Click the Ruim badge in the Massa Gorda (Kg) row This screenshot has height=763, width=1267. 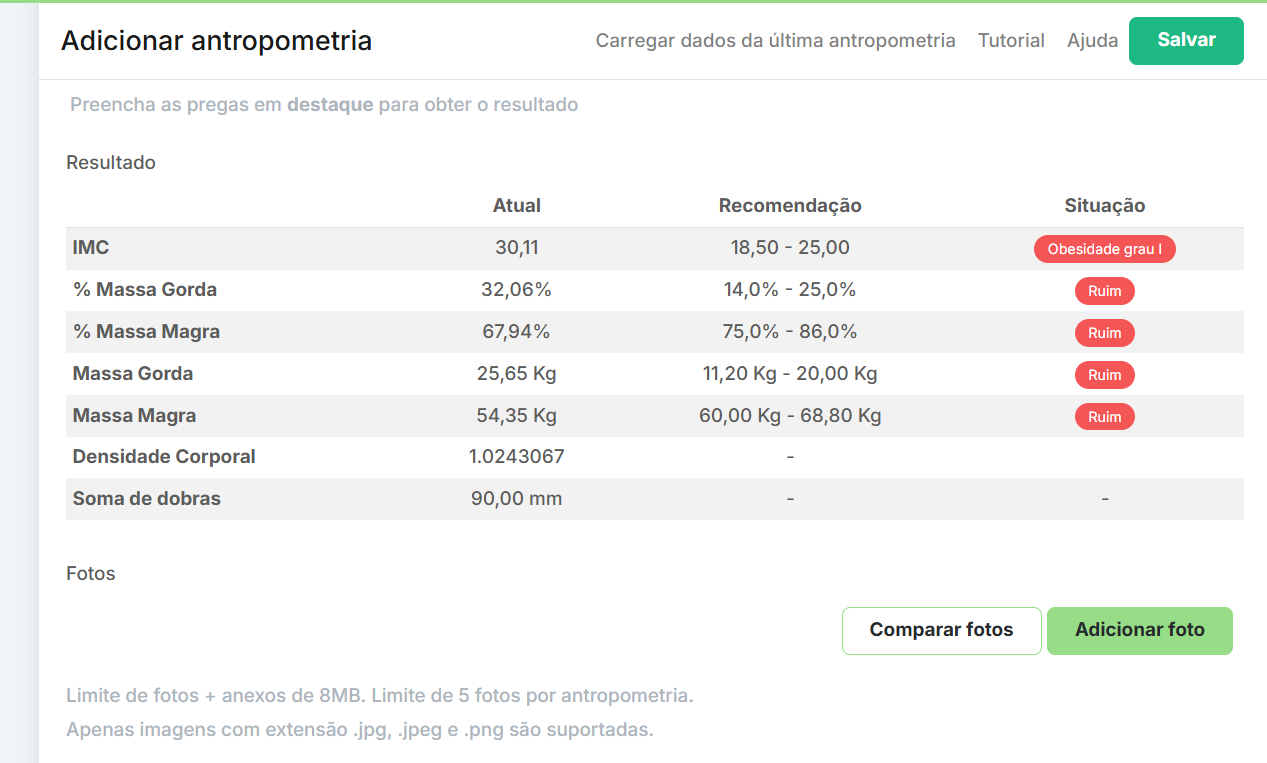click(1104, 375)
